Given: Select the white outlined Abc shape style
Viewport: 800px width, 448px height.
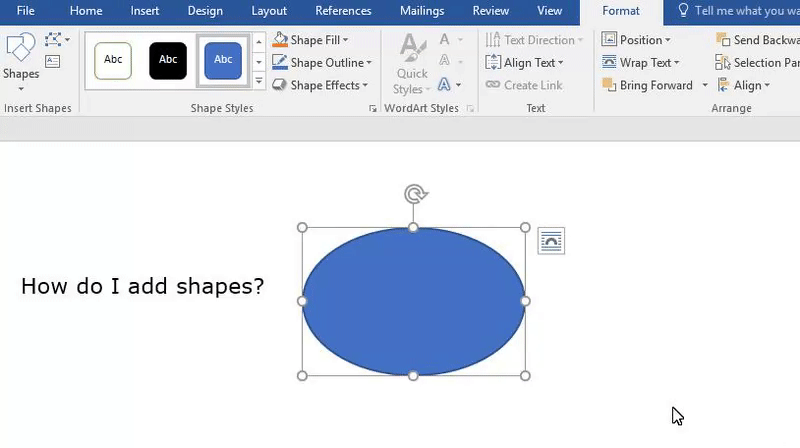Looking at the screenshot, I should (x=113, y=60).
